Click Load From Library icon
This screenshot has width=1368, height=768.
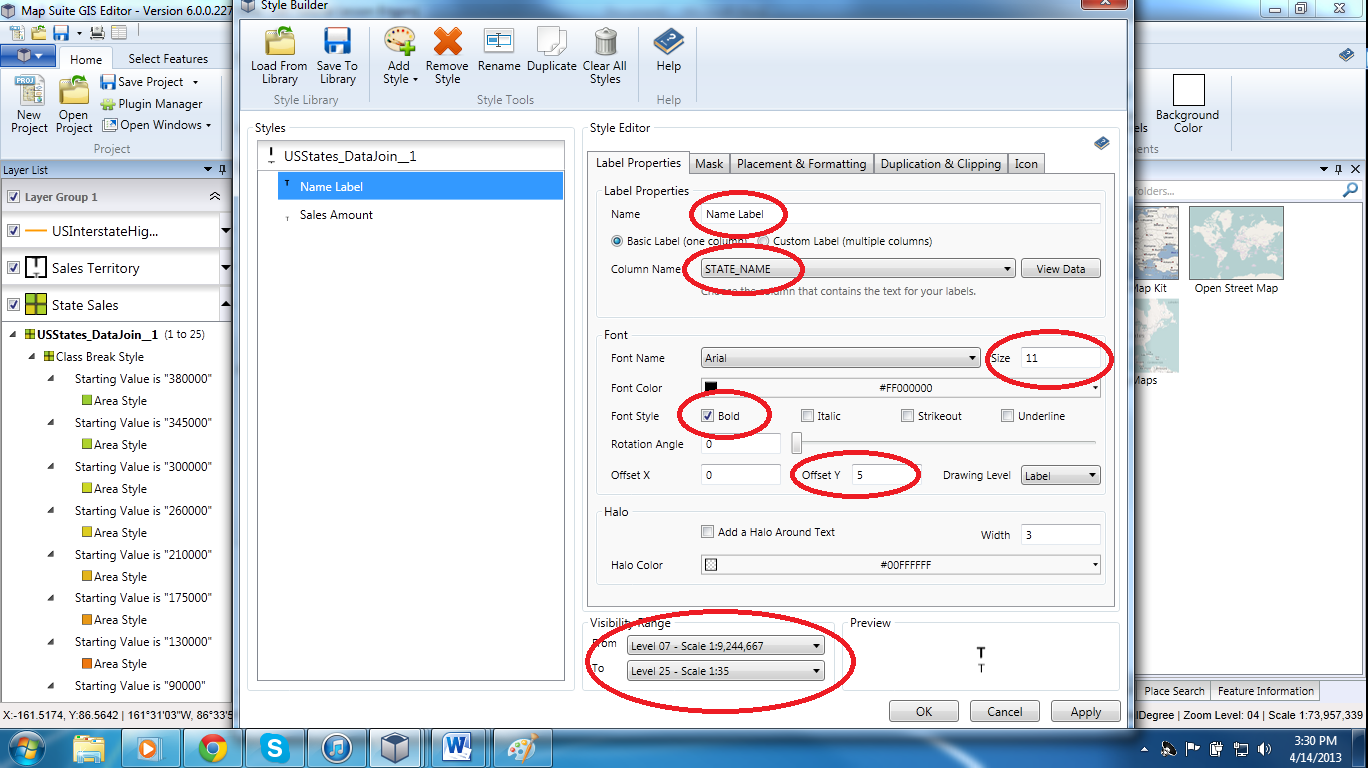tap(279, 44)
